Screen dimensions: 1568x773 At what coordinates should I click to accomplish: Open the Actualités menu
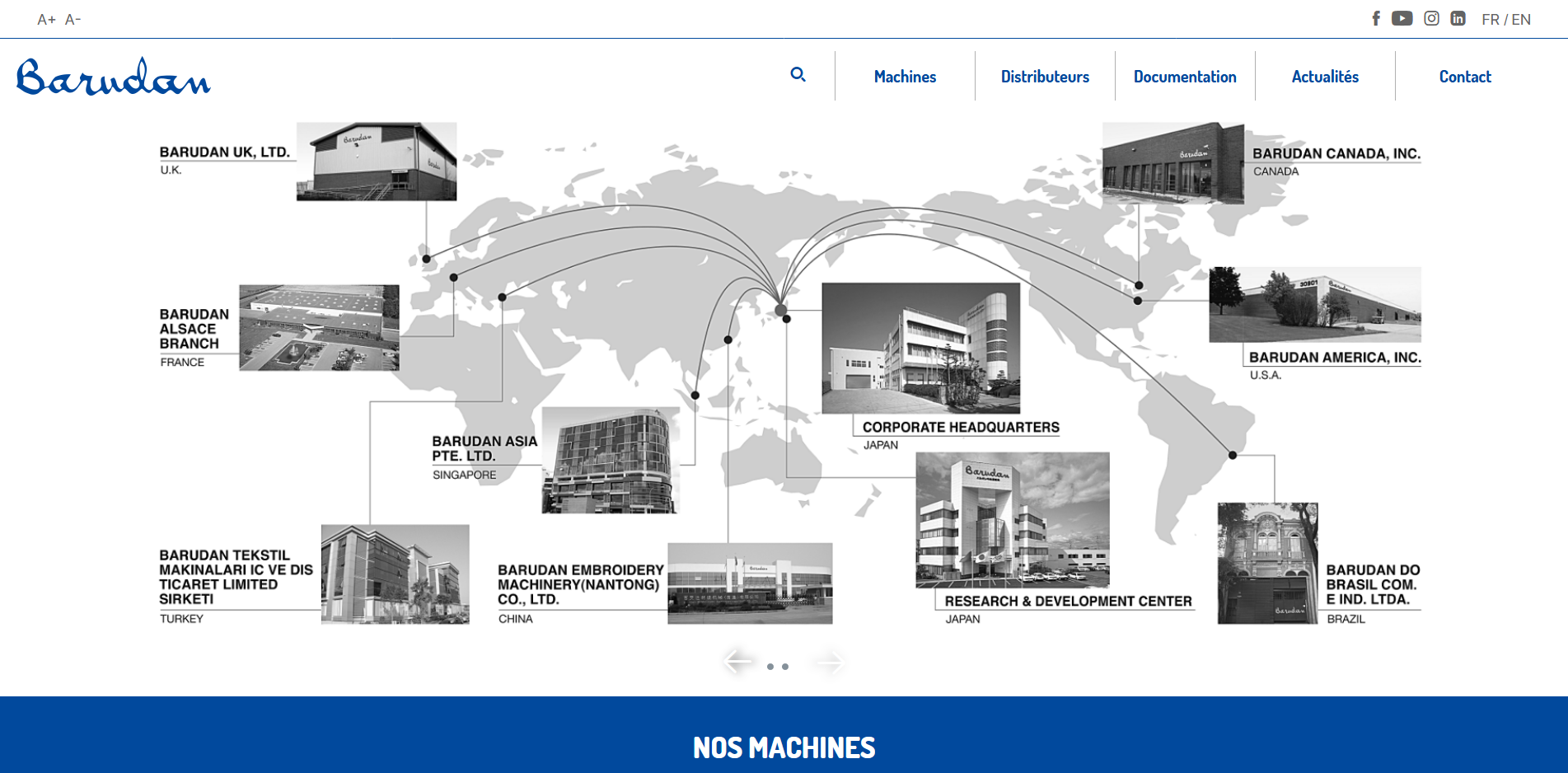pyautogui.click(x=1325, y=77)
